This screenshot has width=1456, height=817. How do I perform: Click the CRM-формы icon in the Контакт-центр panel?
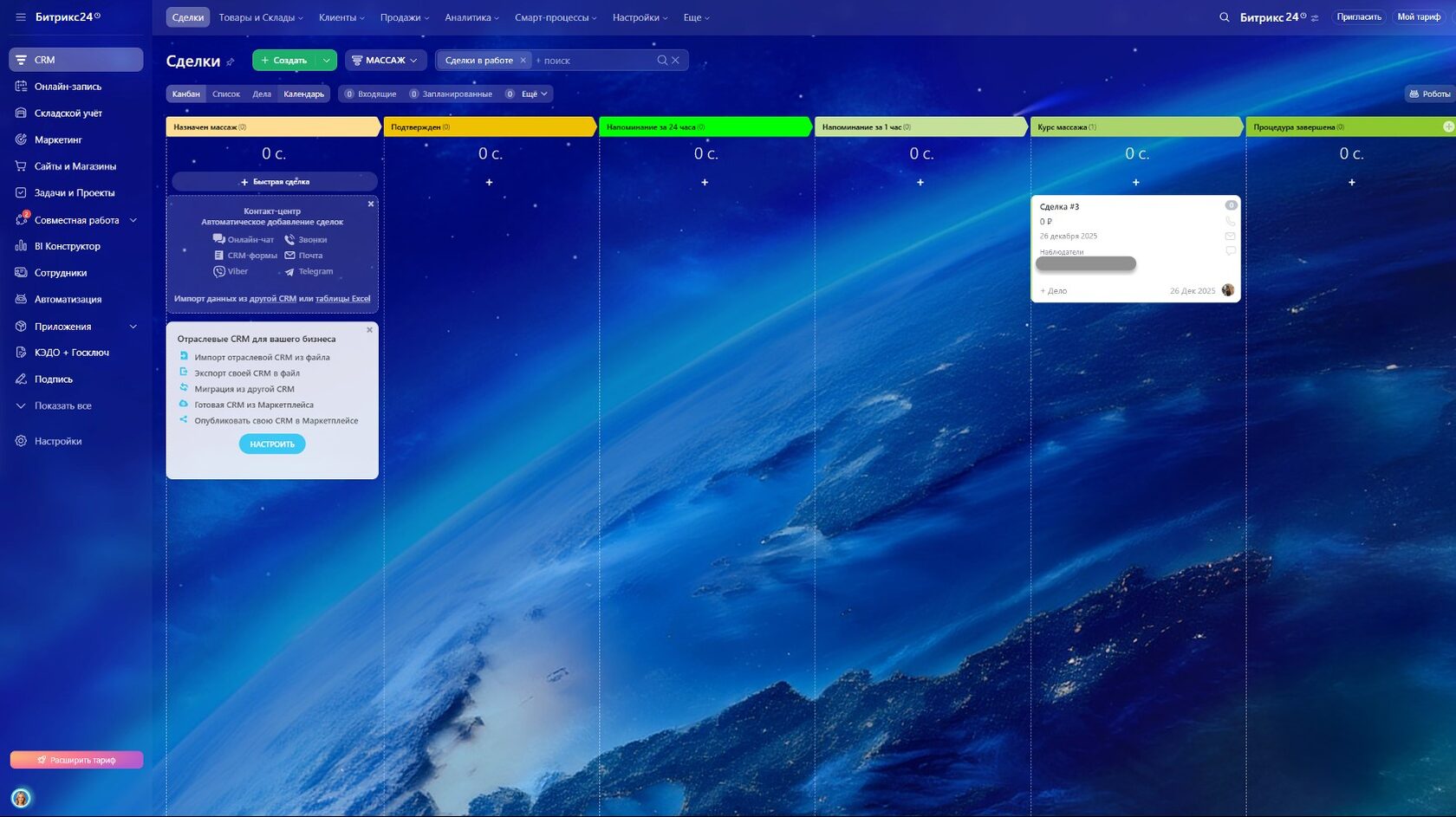[219, 256]
